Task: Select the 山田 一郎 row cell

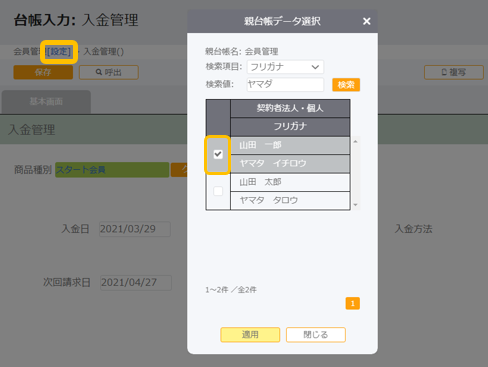Action: click(290, 145)
